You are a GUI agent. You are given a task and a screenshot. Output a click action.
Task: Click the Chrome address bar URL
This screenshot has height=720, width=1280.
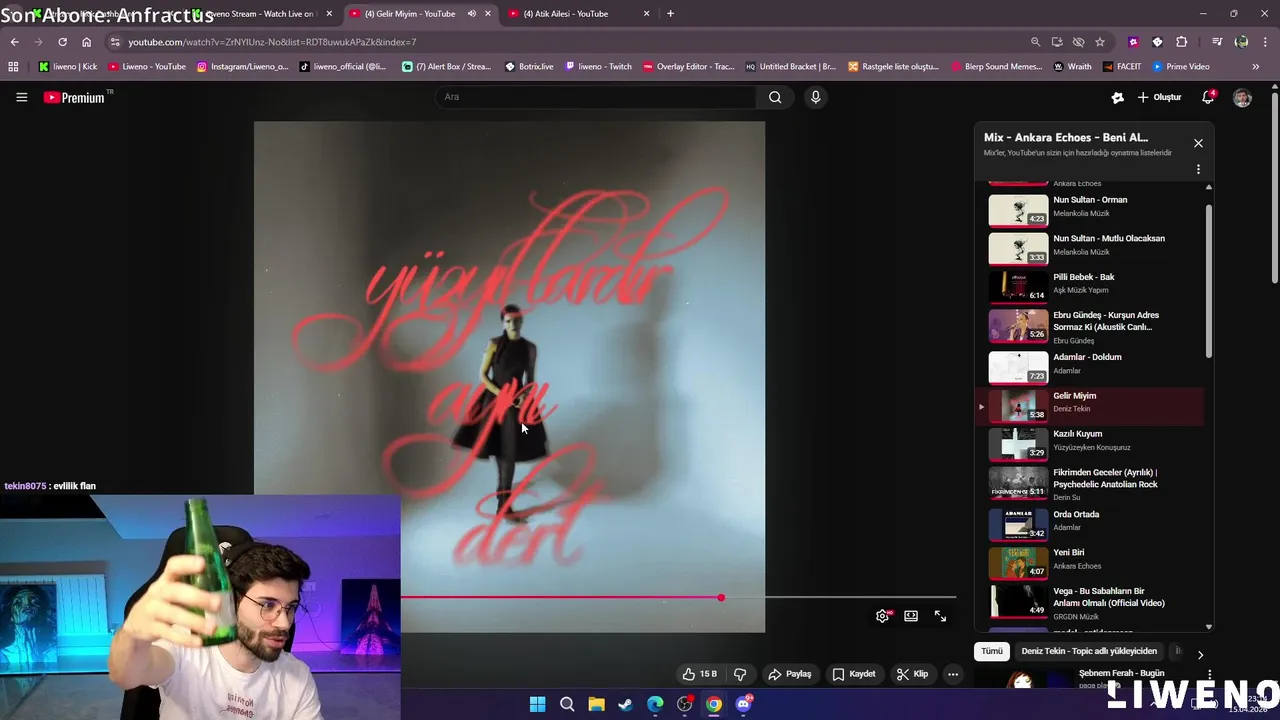(272, 42)
